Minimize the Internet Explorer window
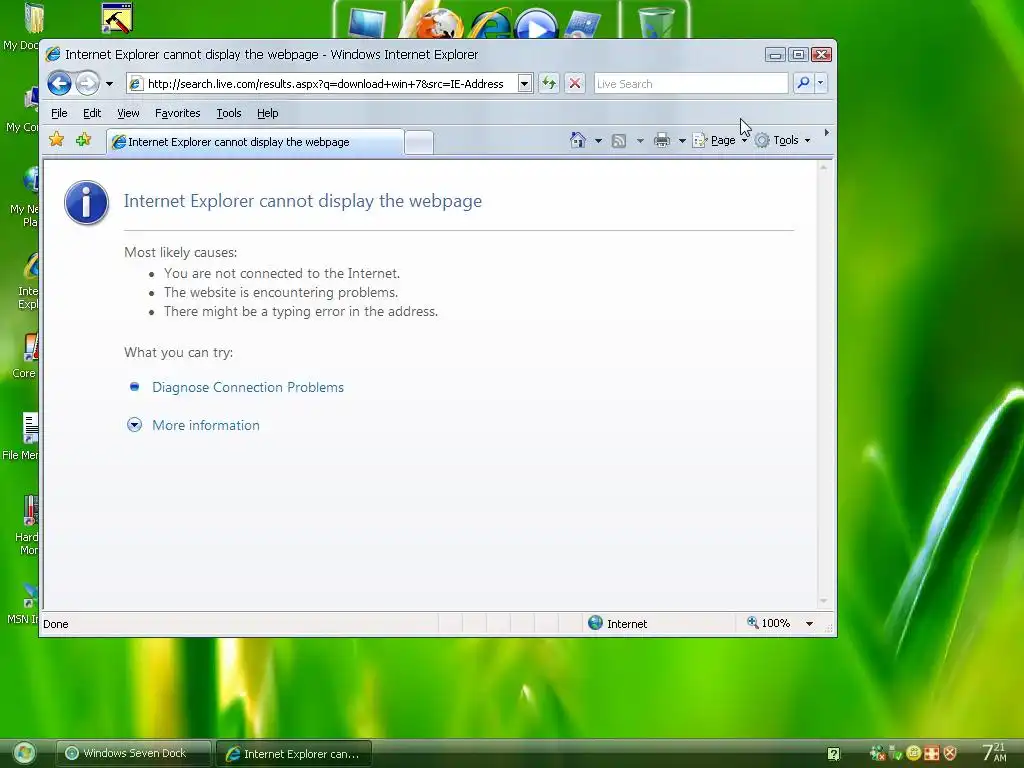Screen dimensions: 1024x768 pyautogui.click(x=775, y=55)
